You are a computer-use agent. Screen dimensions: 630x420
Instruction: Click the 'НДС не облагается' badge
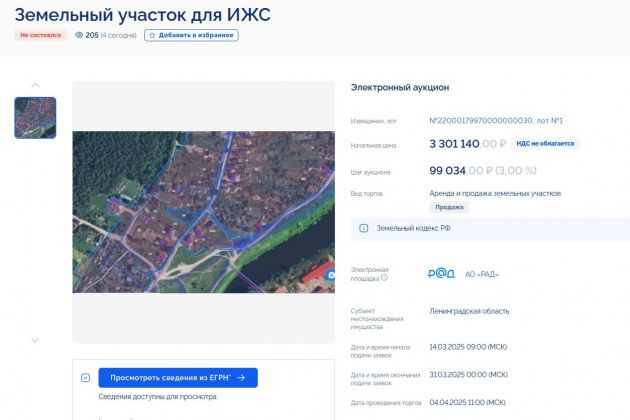545,144
